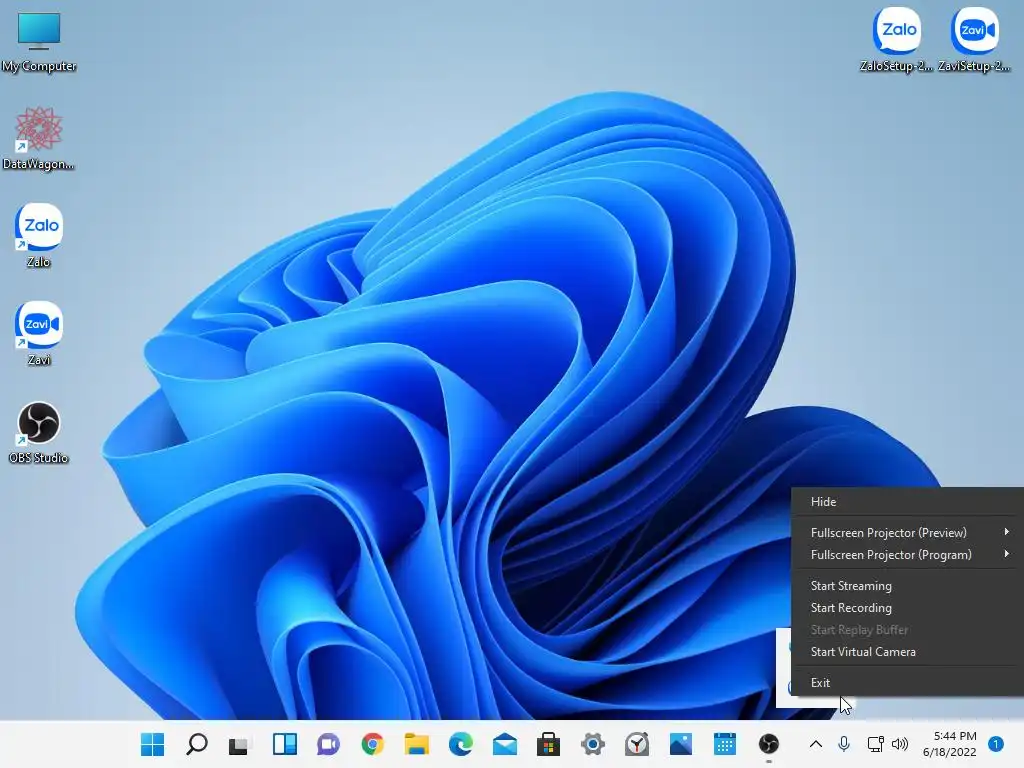The width and height of the screenshot is (1024, 768).
Task: Open Calendar app from taskbar
Action: tap(725, 744)
